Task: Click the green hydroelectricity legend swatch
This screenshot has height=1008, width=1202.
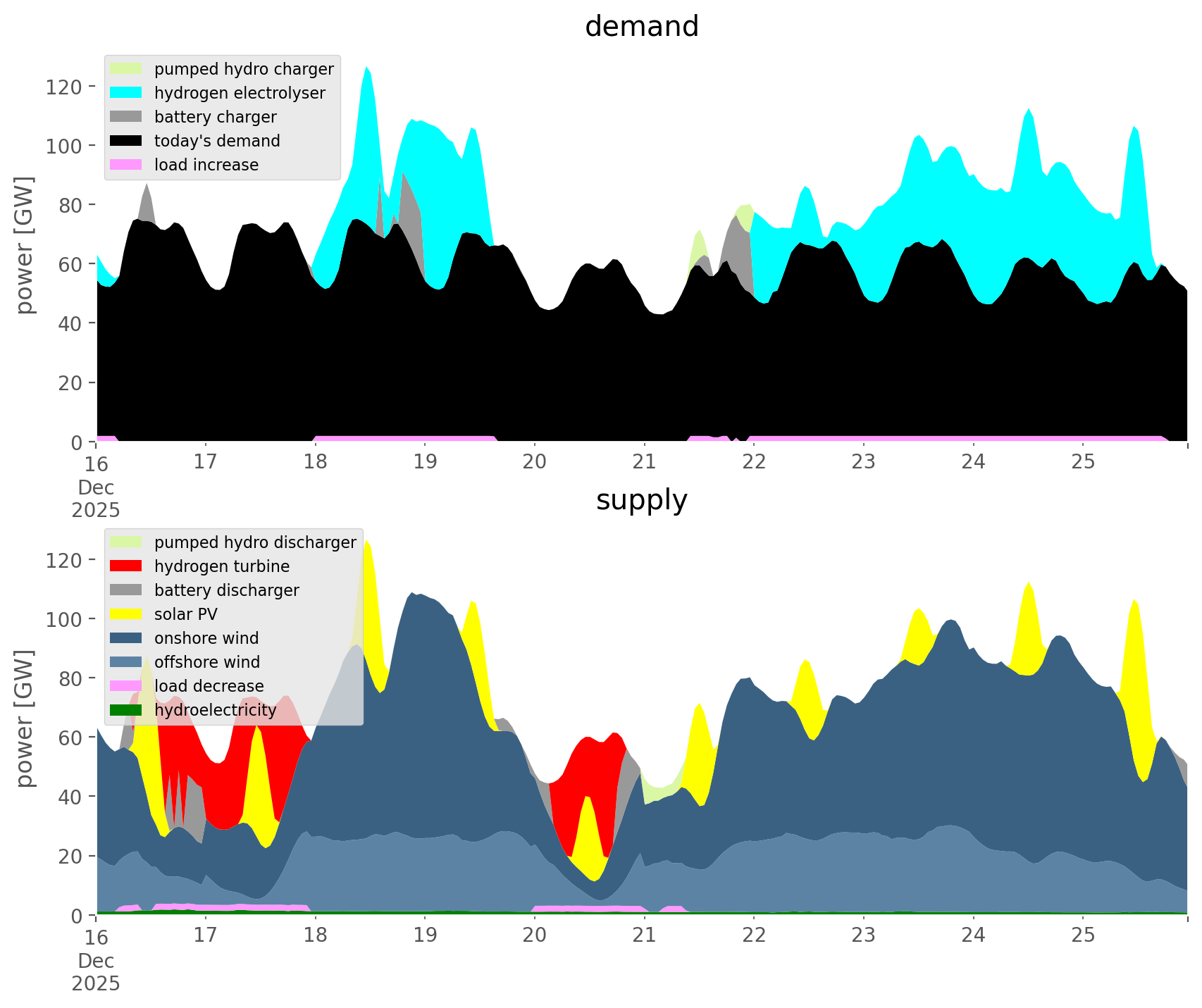Action: click(x=126, y=710)
